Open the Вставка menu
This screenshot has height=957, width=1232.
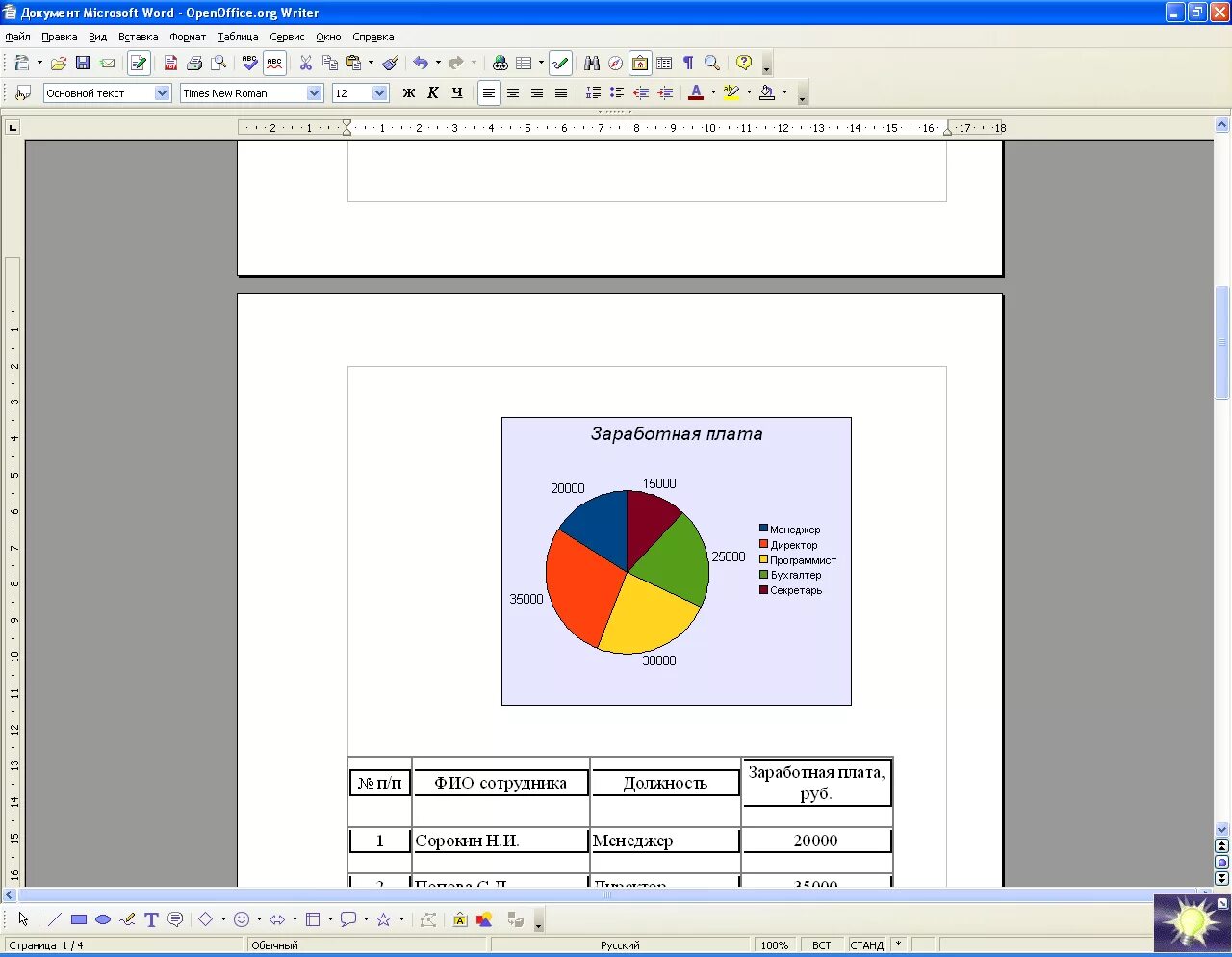pos(138,37)
